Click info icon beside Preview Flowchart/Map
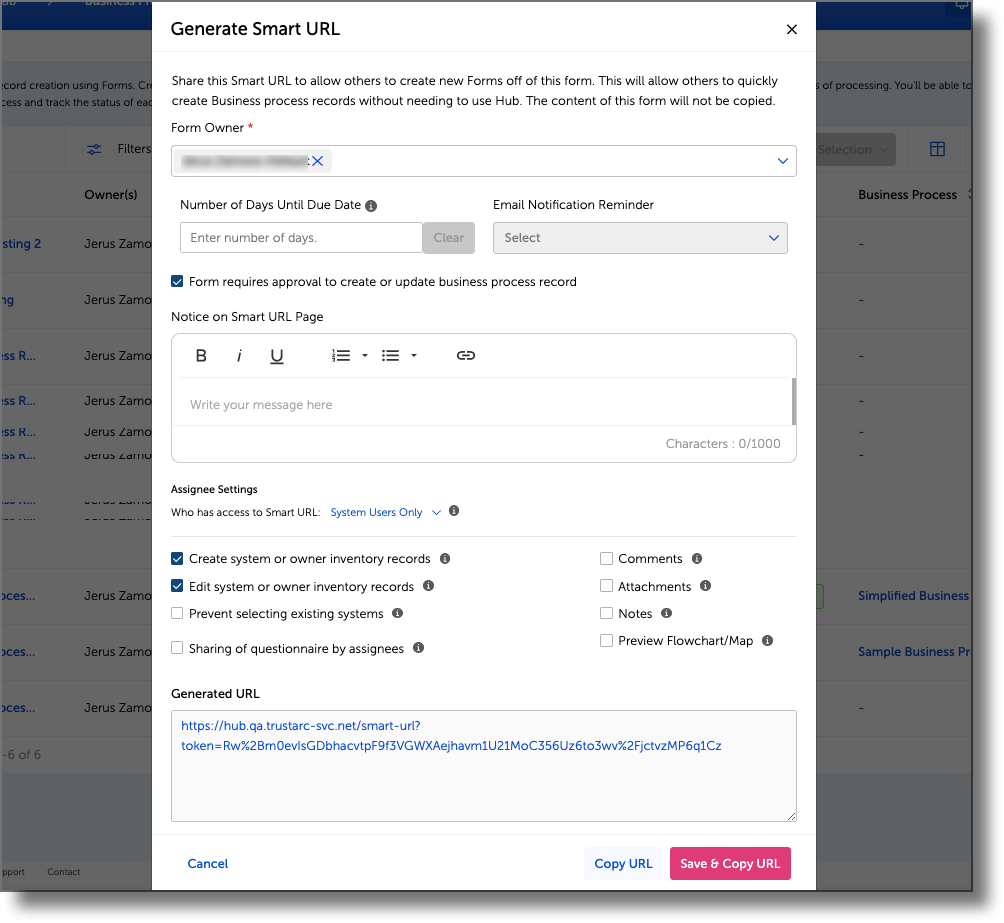1004x923 pixels. click(767, 640)
